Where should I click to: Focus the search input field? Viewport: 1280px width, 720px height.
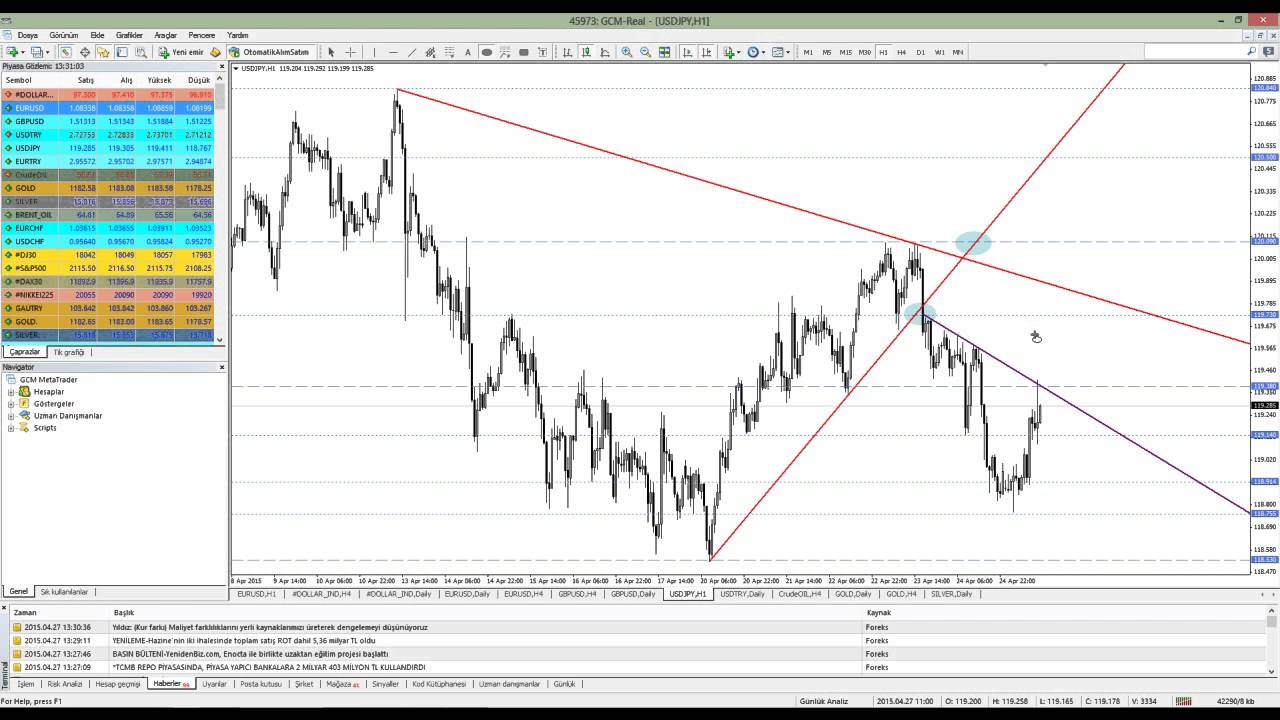(1194, 51)
